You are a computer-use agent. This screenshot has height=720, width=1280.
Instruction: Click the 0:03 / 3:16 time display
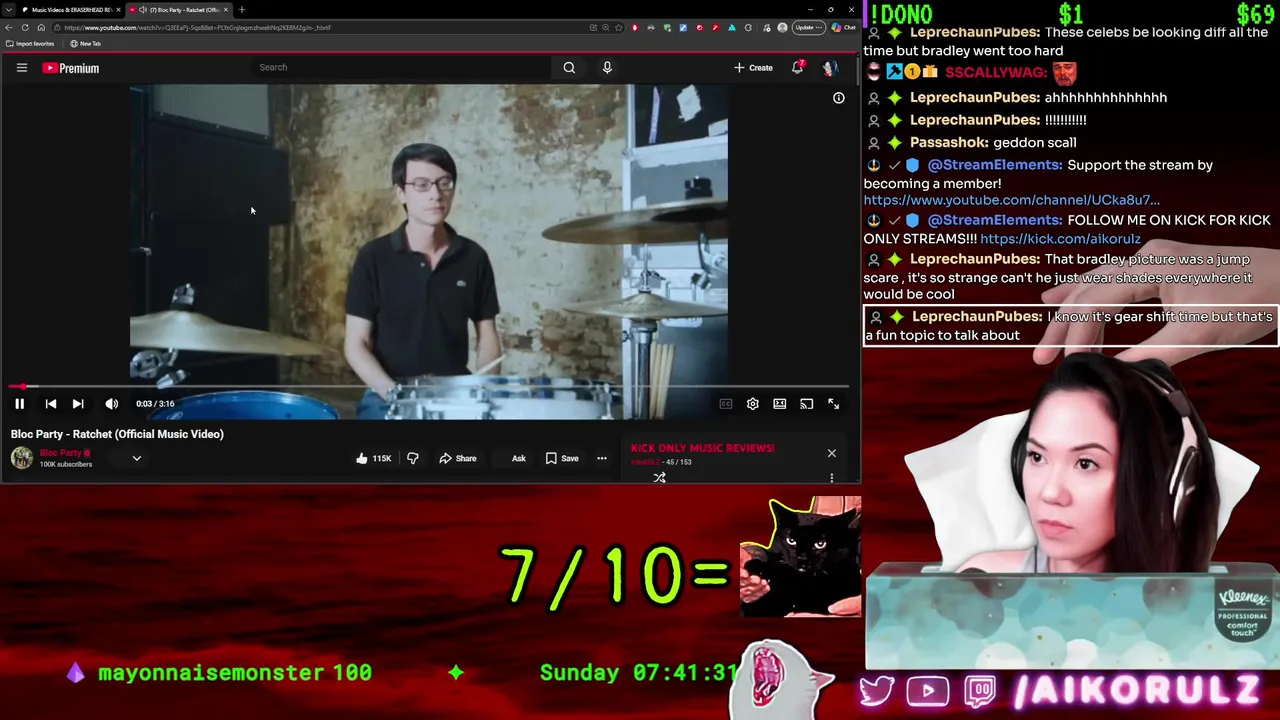click(x=155, y=404)
